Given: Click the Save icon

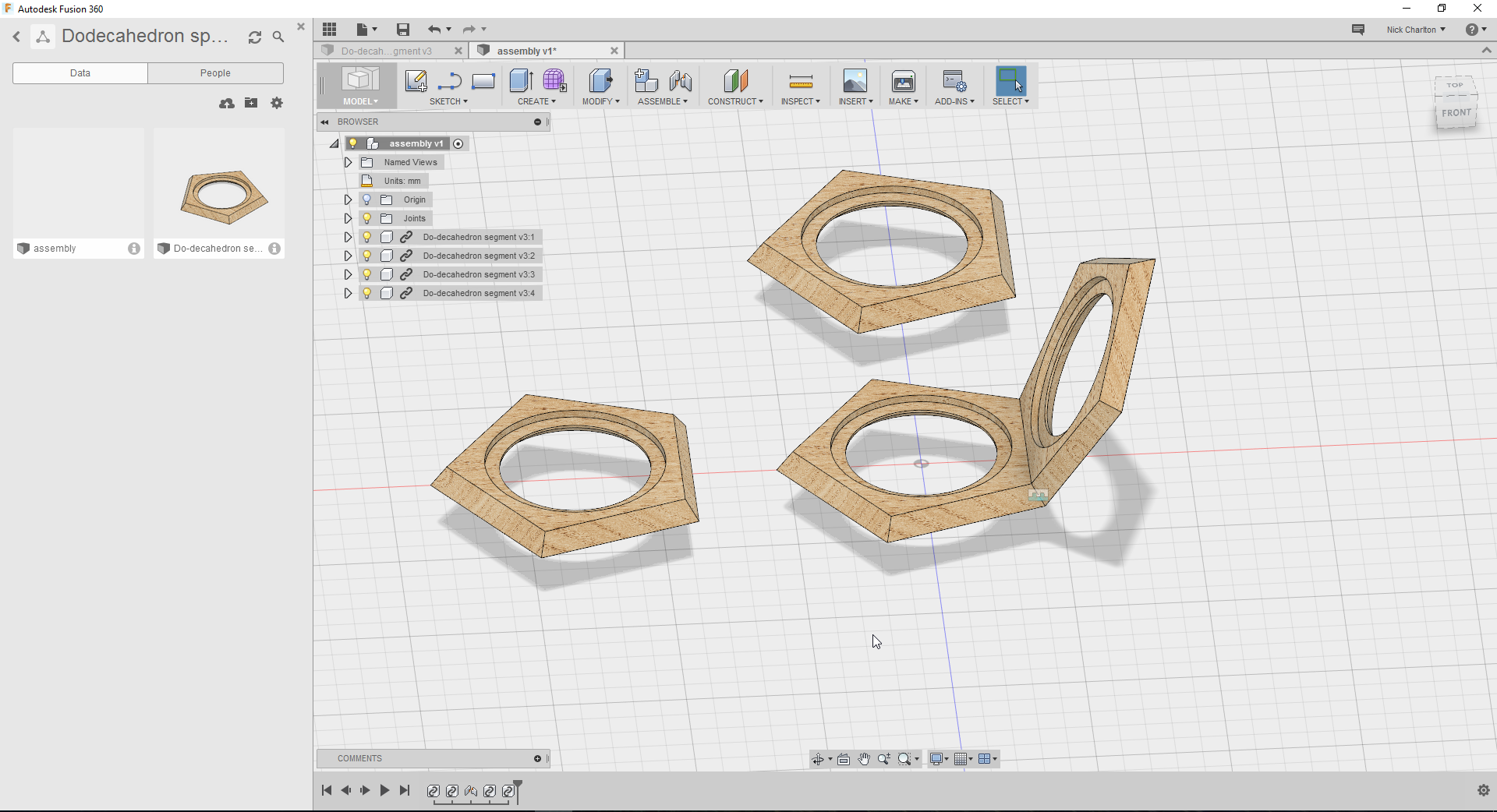Looking at the screenshot, I should coord(402,30).
